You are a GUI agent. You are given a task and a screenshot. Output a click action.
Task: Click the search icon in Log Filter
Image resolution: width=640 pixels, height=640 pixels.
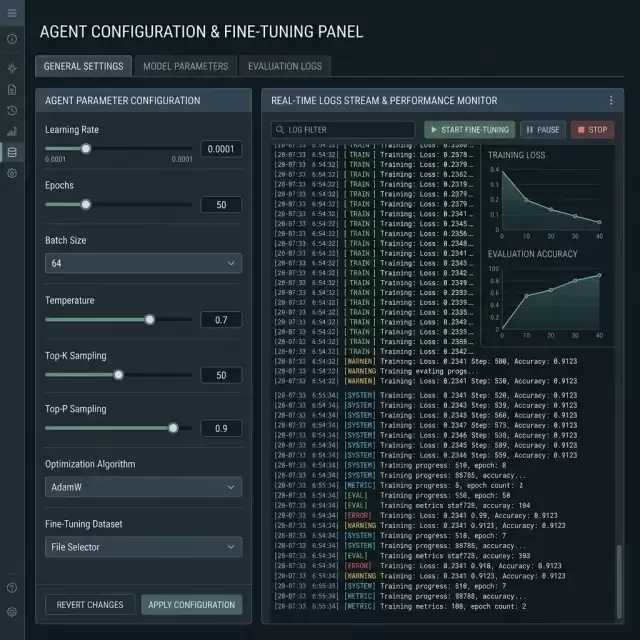click(280, 129)
